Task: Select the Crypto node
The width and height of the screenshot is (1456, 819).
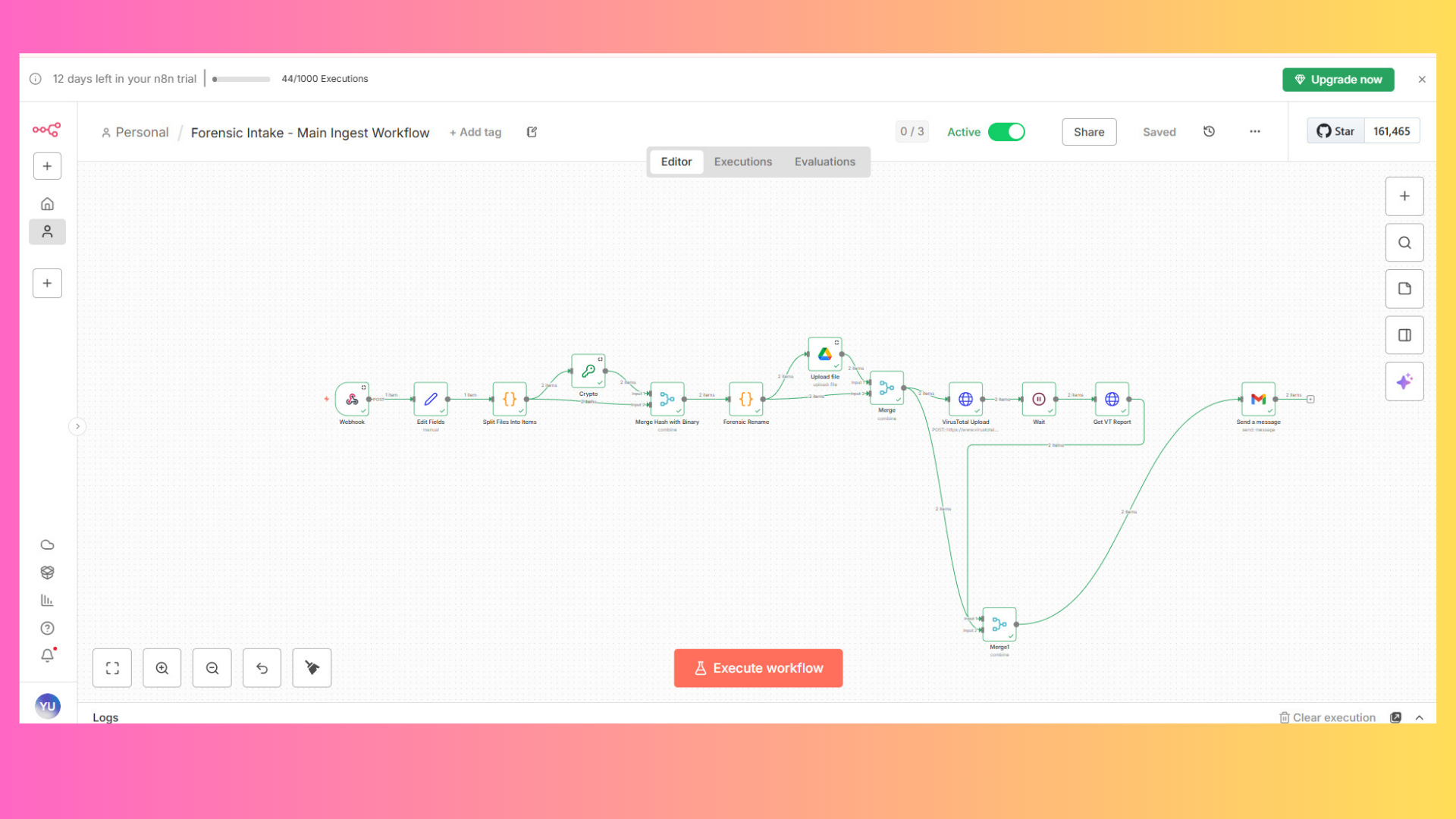Action: tap(588, 371)
